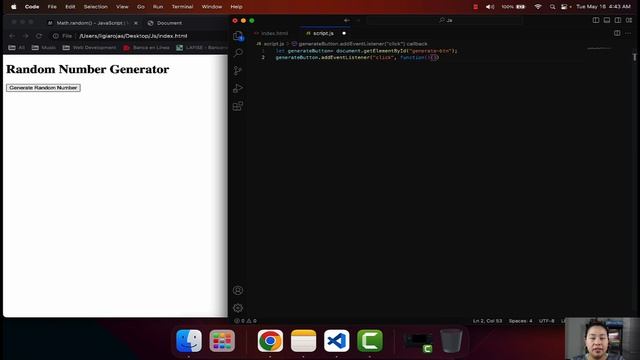Open the All bookmarks folder
640x360 pixels.
click(17, 48)
